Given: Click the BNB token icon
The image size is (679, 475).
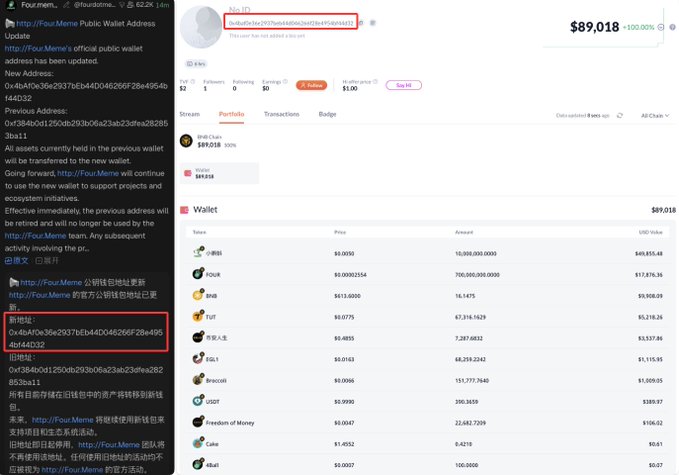Looking at the screenshot, I should tap(198, 295).
